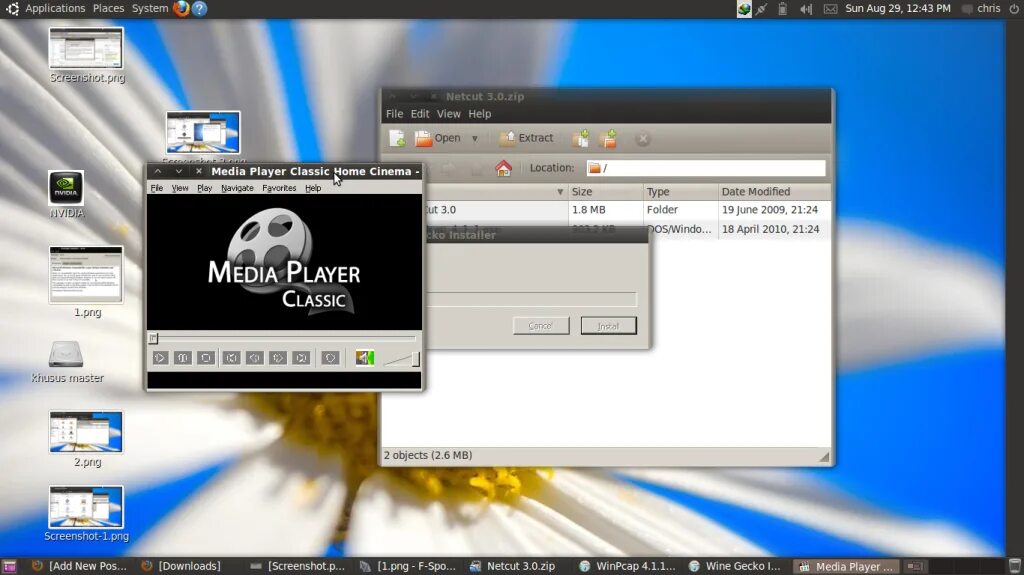Image resolution: width=1024 pixels, height=575 pixels.
Task: Toggle mute speaker icon in Media Player
Action: (x=364, y=358)
